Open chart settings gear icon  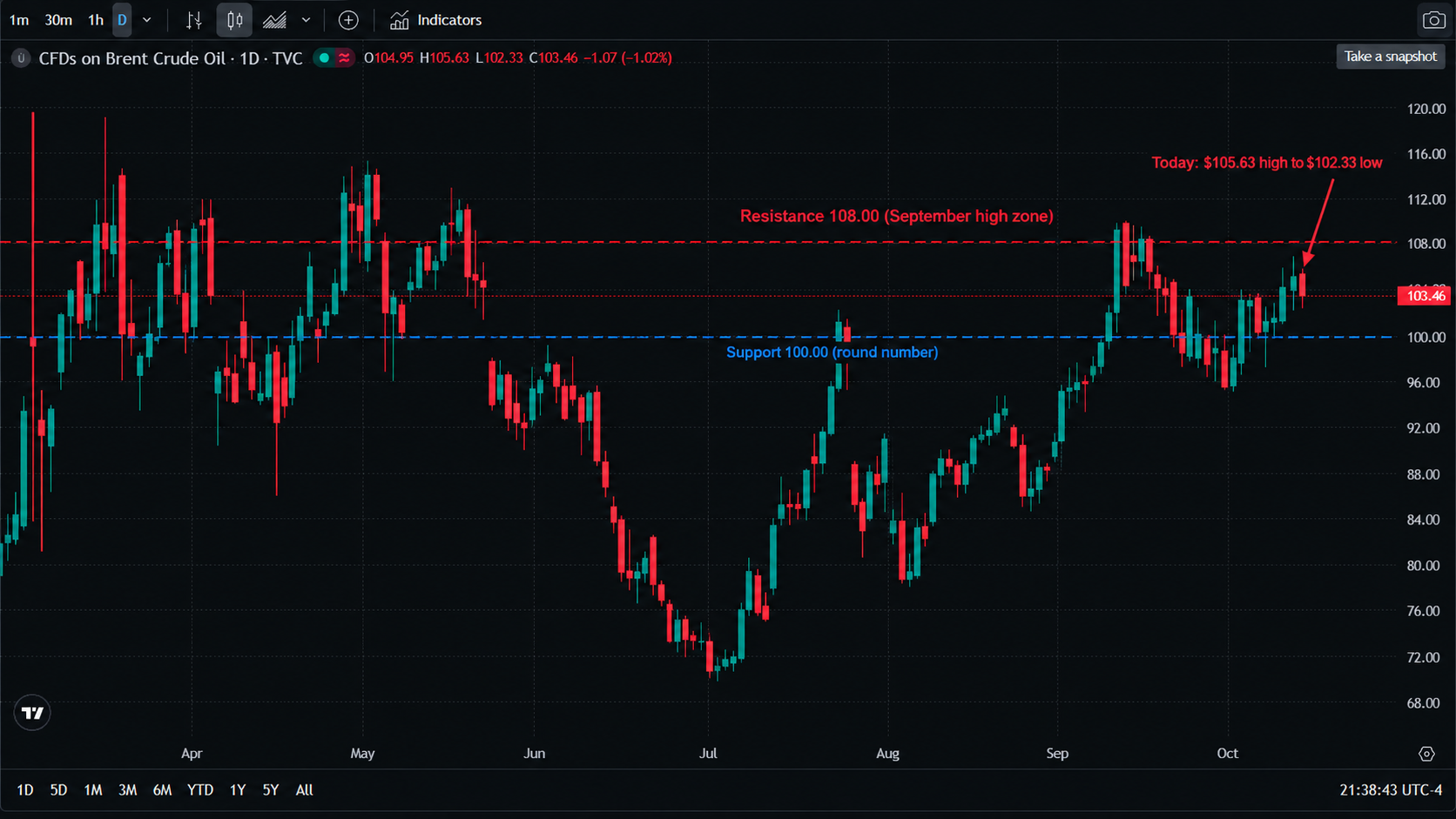[1426, 754]
